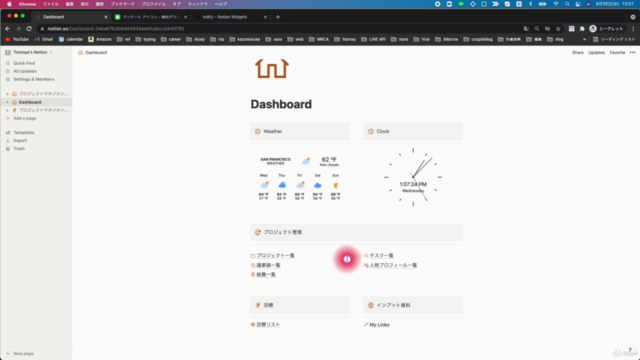Image resolution: width=640 pixels, height=360 pixels.
Task: Click Wi-Fi icon in menu bar
Action: tap(556, 4)
